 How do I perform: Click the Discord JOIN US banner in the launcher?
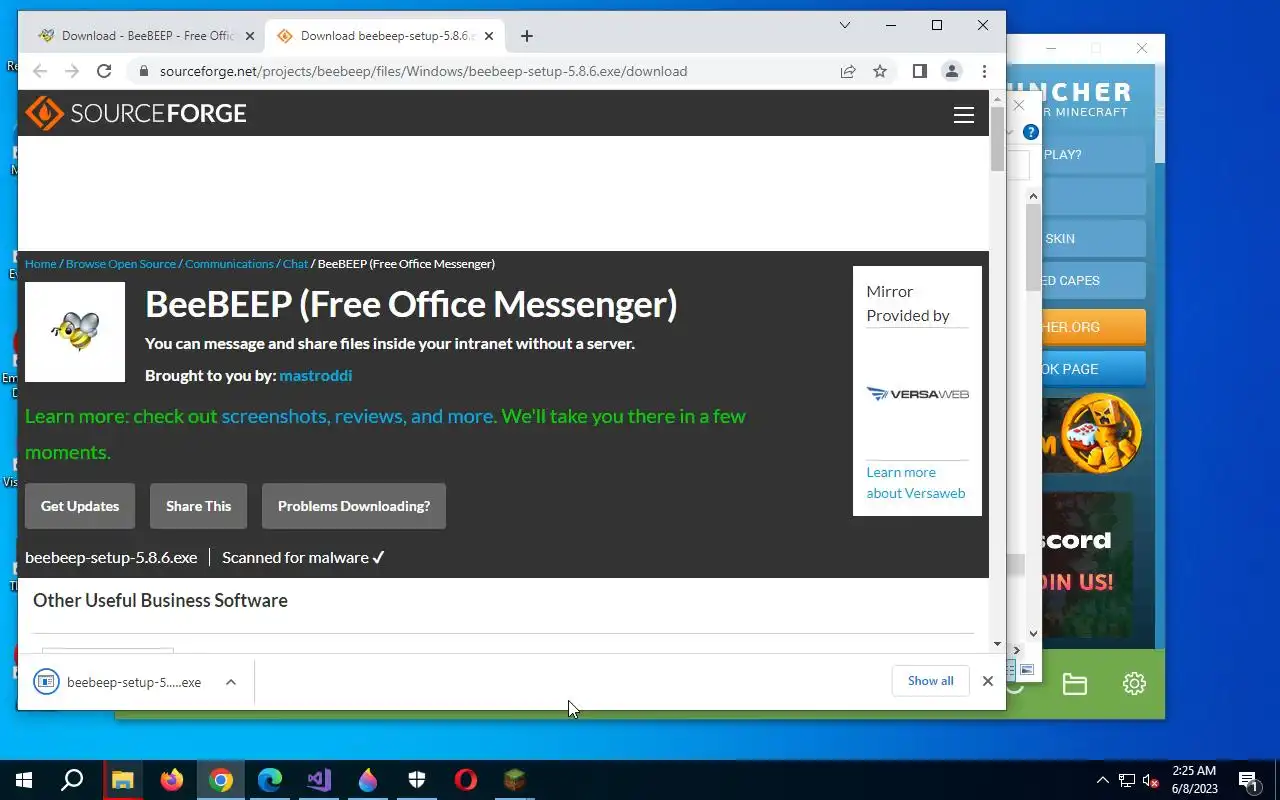pyautogui.click(x=1087, y=565)
